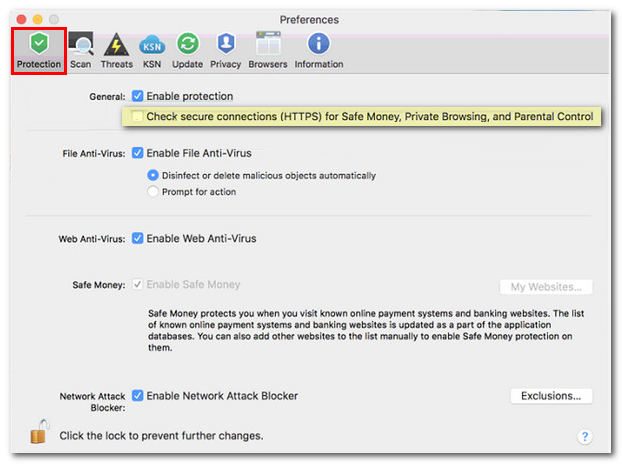Toggle Enable File Anti-Virus checkbox
The image size is (622, 464).
coord(138,153)
